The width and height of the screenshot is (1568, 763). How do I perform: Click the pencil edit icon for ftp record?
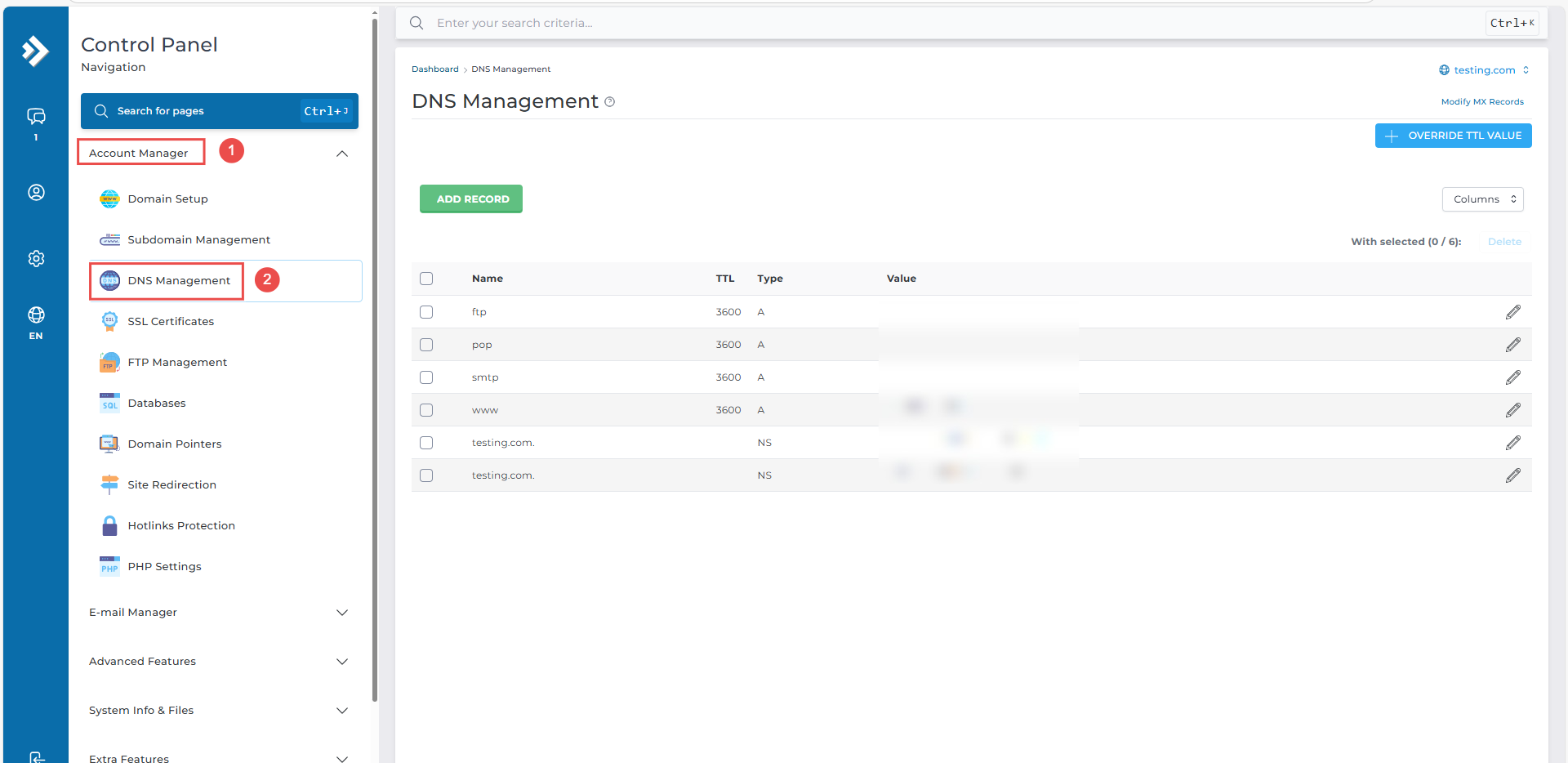point(1512,312)
